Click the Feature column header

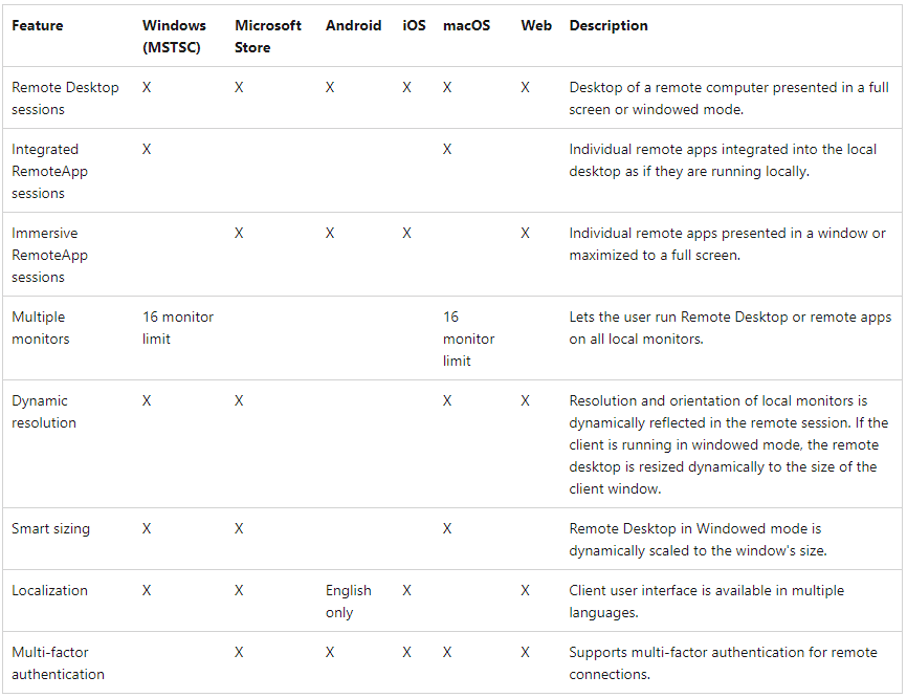pos(40,26)
